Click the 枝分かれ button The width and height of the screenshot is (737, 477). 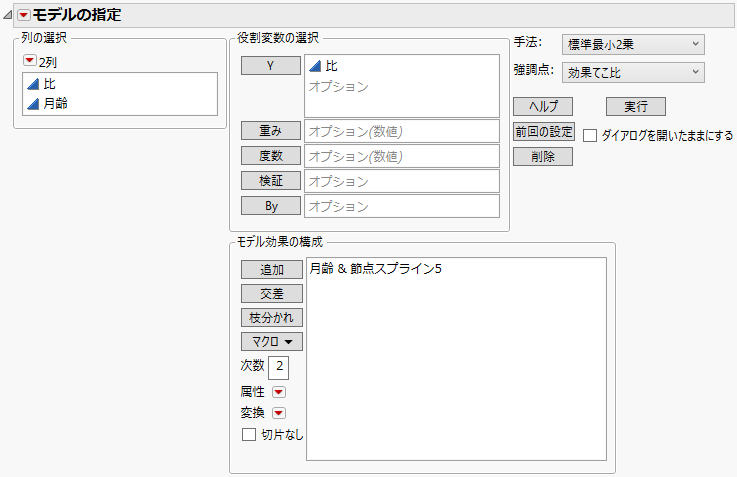(x=272, y=318)
